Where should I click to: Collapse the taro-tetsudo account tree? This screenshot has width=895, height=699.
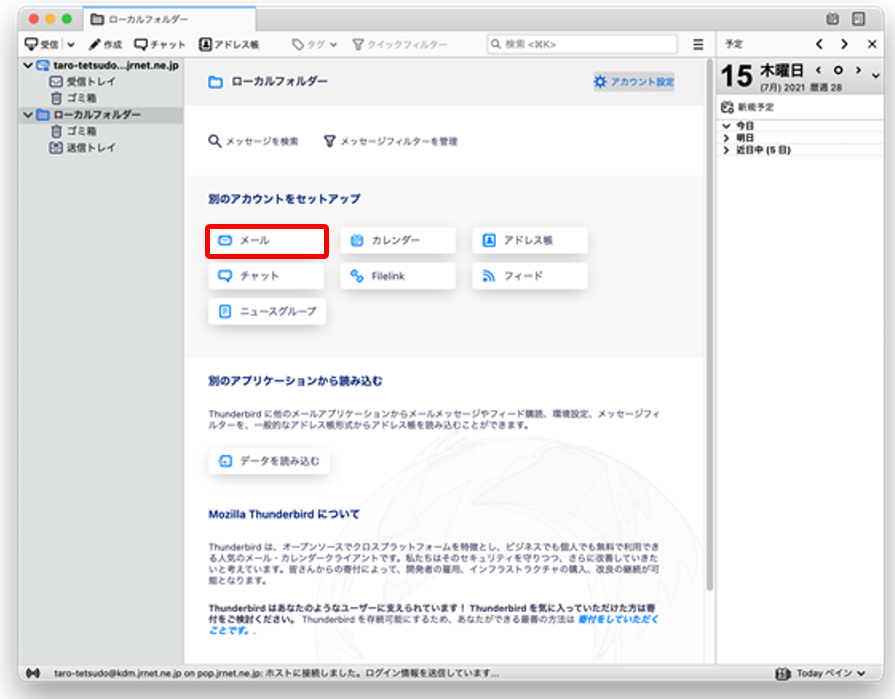click(27, 65)
